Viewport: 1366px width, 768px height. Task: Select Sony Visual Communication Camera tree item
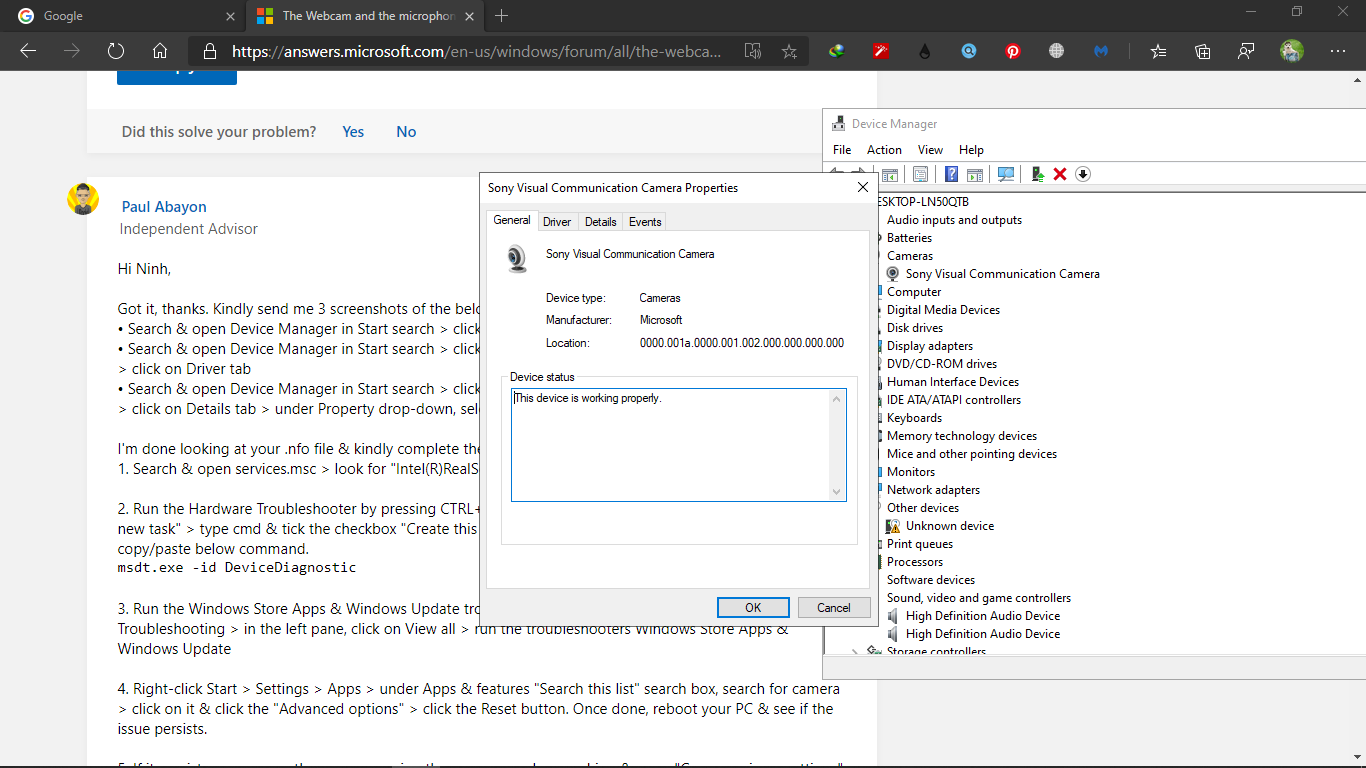tap(1002, 274)
